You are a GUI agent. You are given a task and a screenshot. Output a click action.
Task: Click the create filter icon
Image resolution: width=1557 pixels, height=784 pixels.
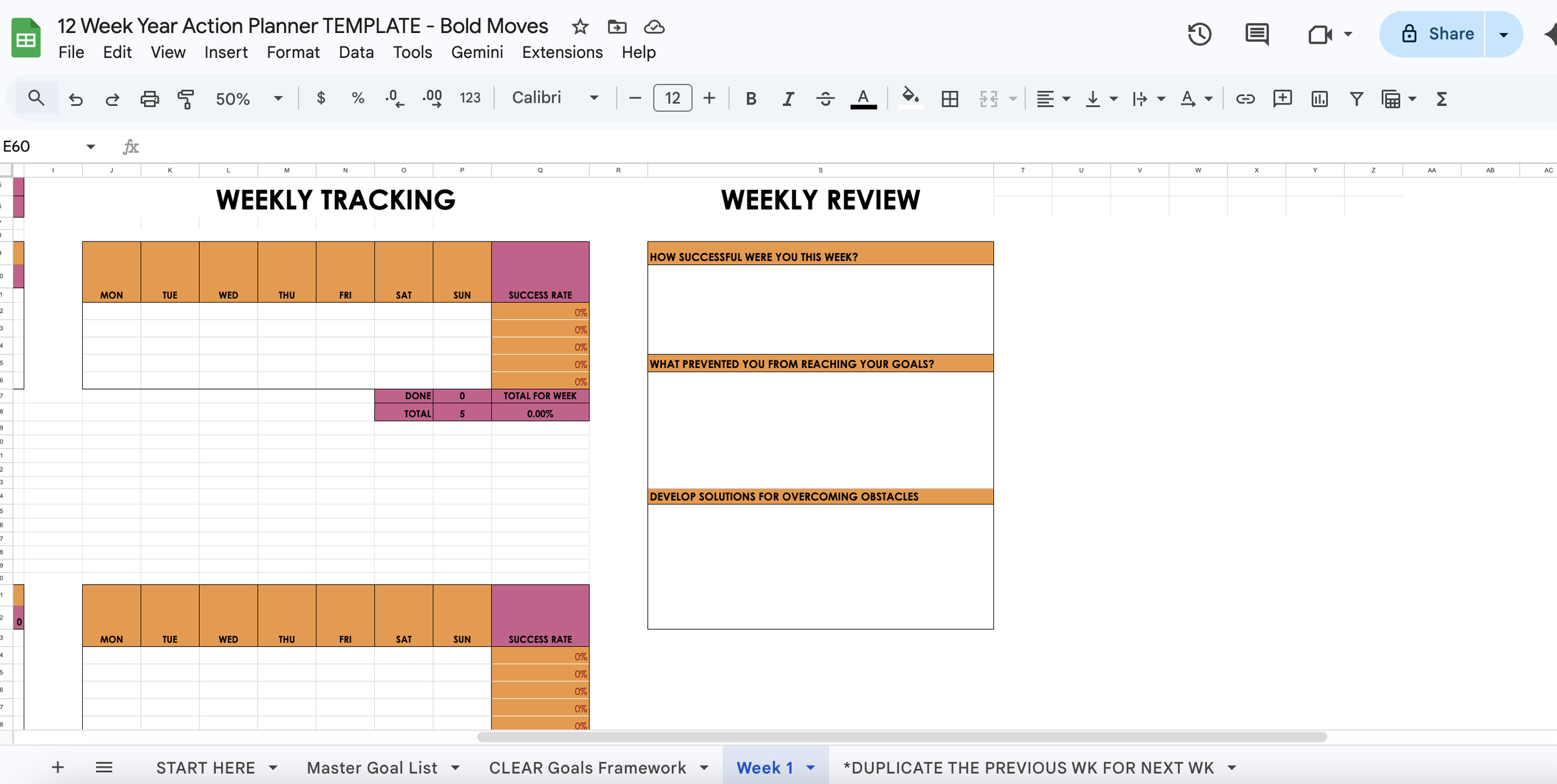(x=1356, y=98)
